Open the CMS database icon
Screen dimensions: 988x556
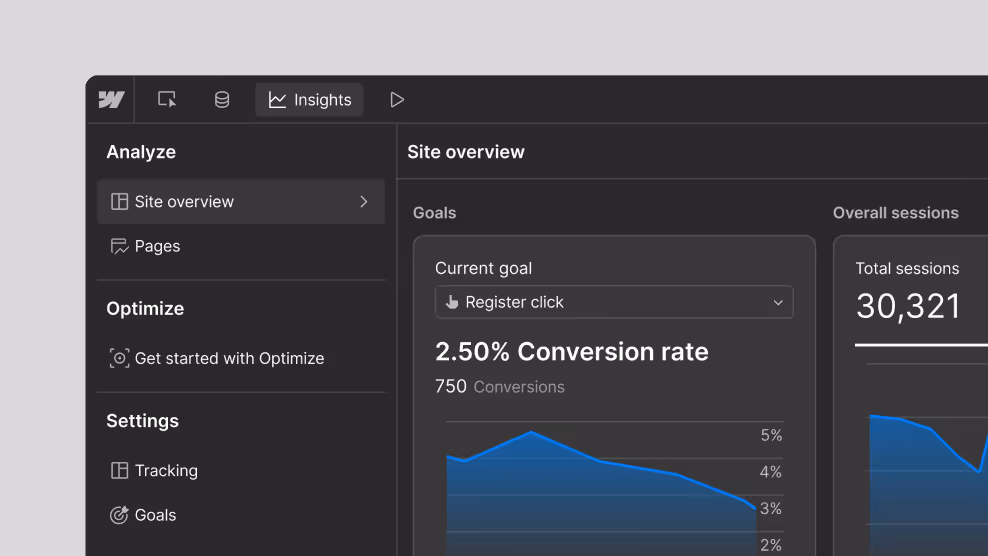(222, 100)
